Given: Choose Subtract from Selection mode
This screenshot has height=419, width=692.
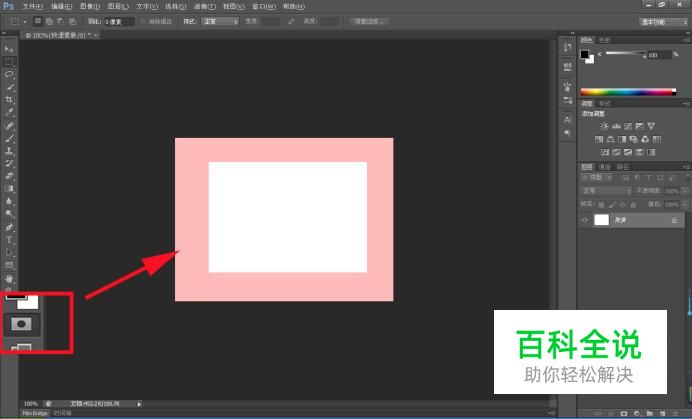Looking at the screenshot, I should (x=61, y=21).
